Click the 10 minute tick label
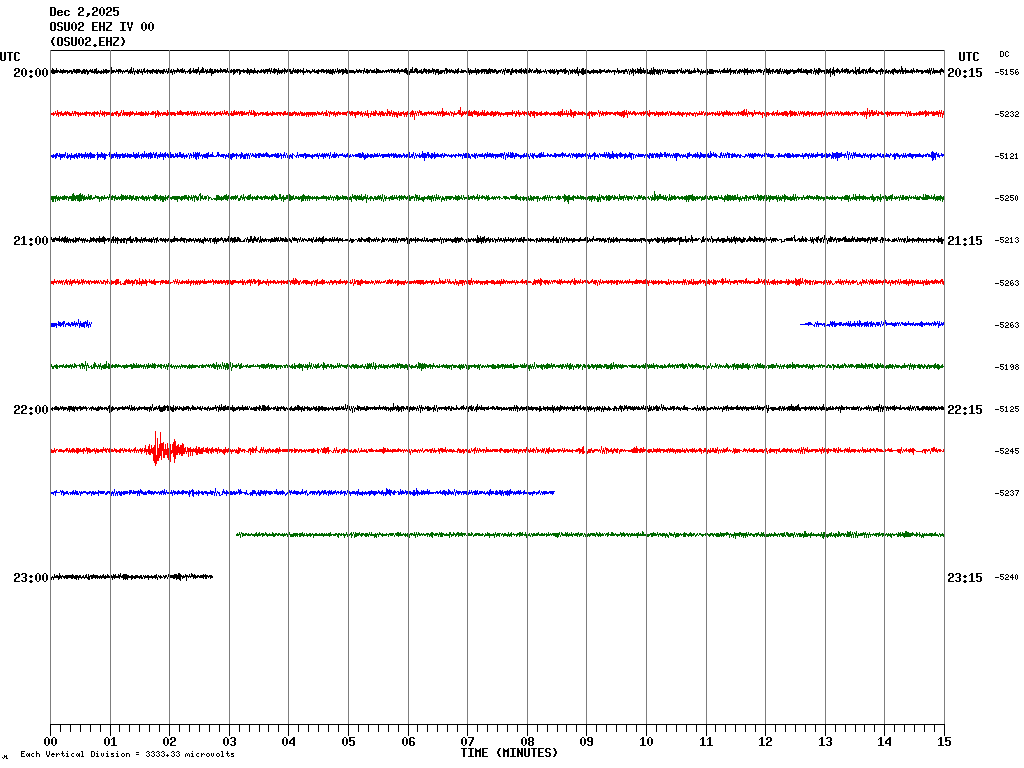This screenshot has width=1024, height=768. [646, 742]
